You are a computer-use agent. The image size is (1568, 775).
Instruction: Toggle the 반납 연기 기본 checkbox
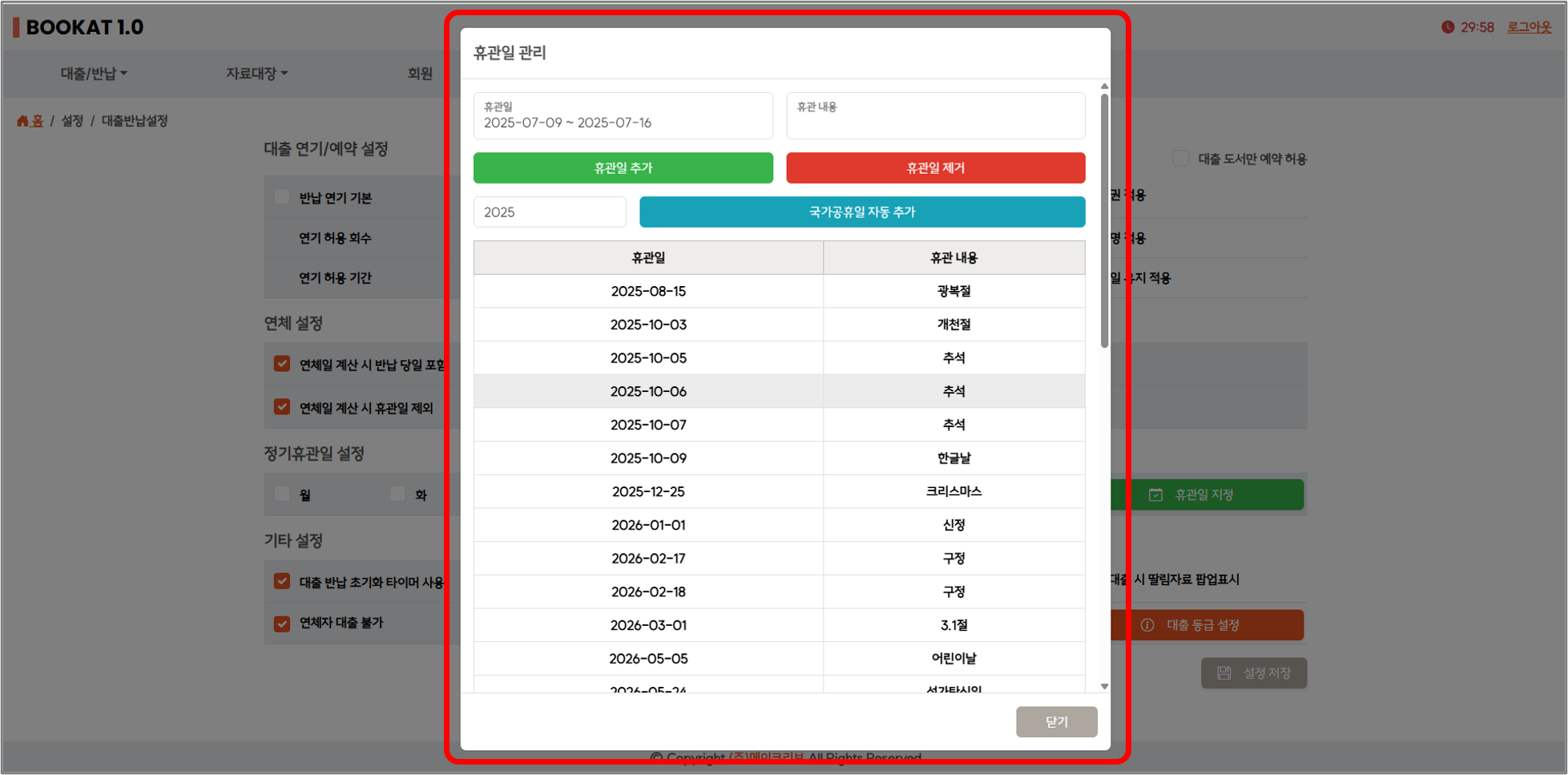pos(282,197)
